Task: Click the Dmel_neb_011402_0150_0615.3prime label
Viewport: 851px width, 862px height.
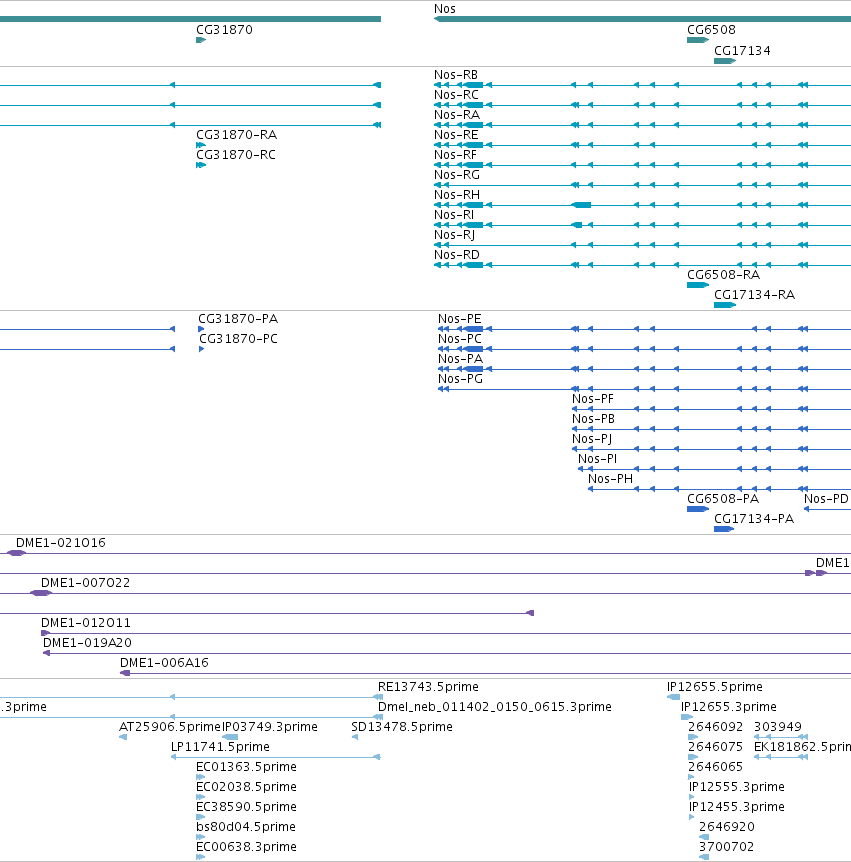Action: pos(495,706)
